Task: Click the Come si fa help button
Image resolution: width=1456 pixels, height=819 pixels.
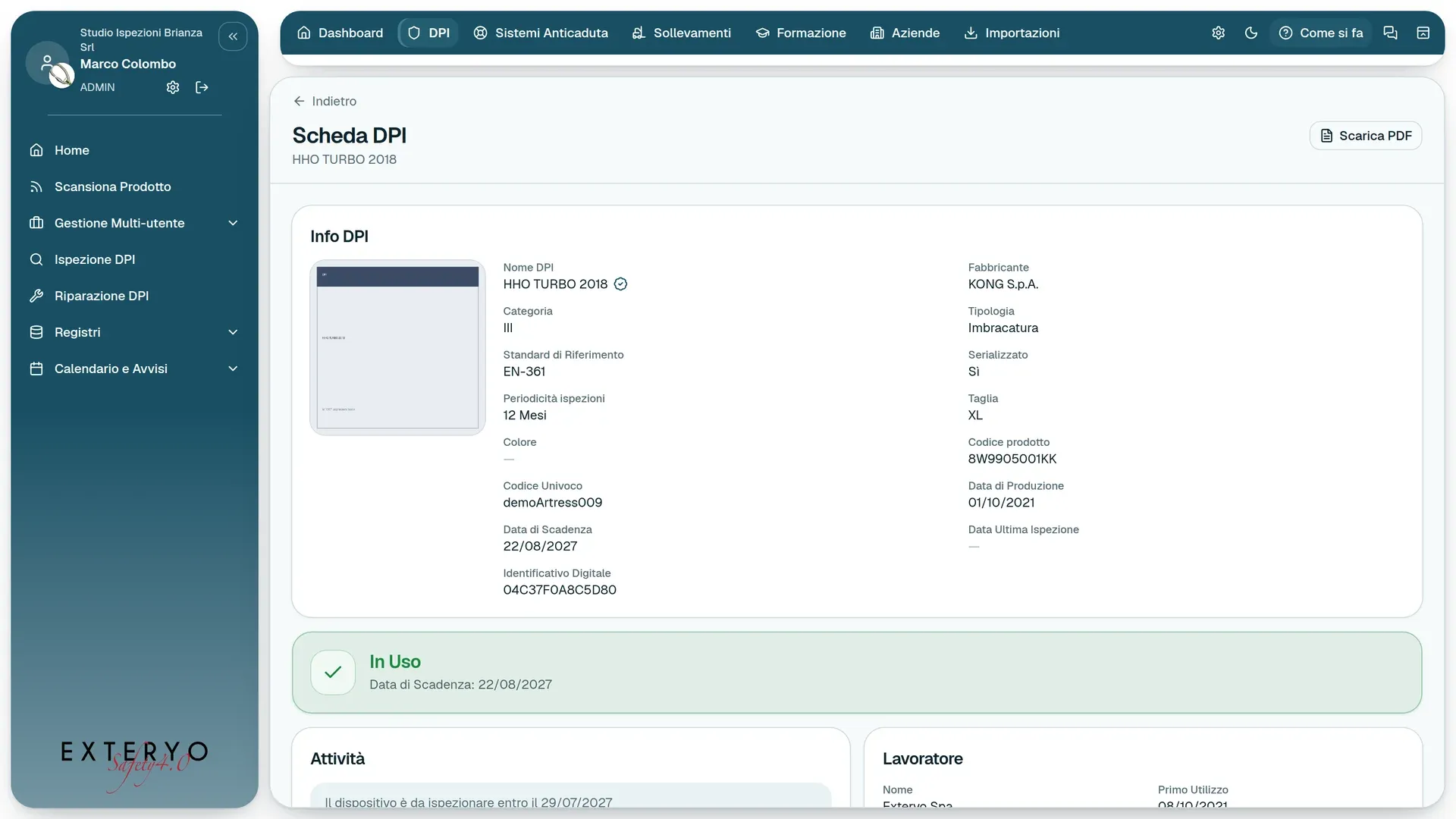Action: point(1321,33)
